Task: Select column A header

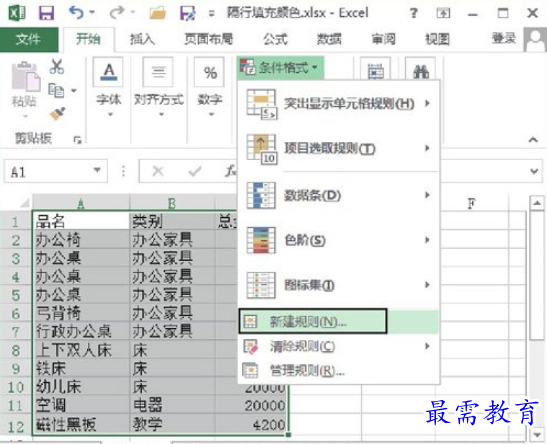Action: coord(81,203)
